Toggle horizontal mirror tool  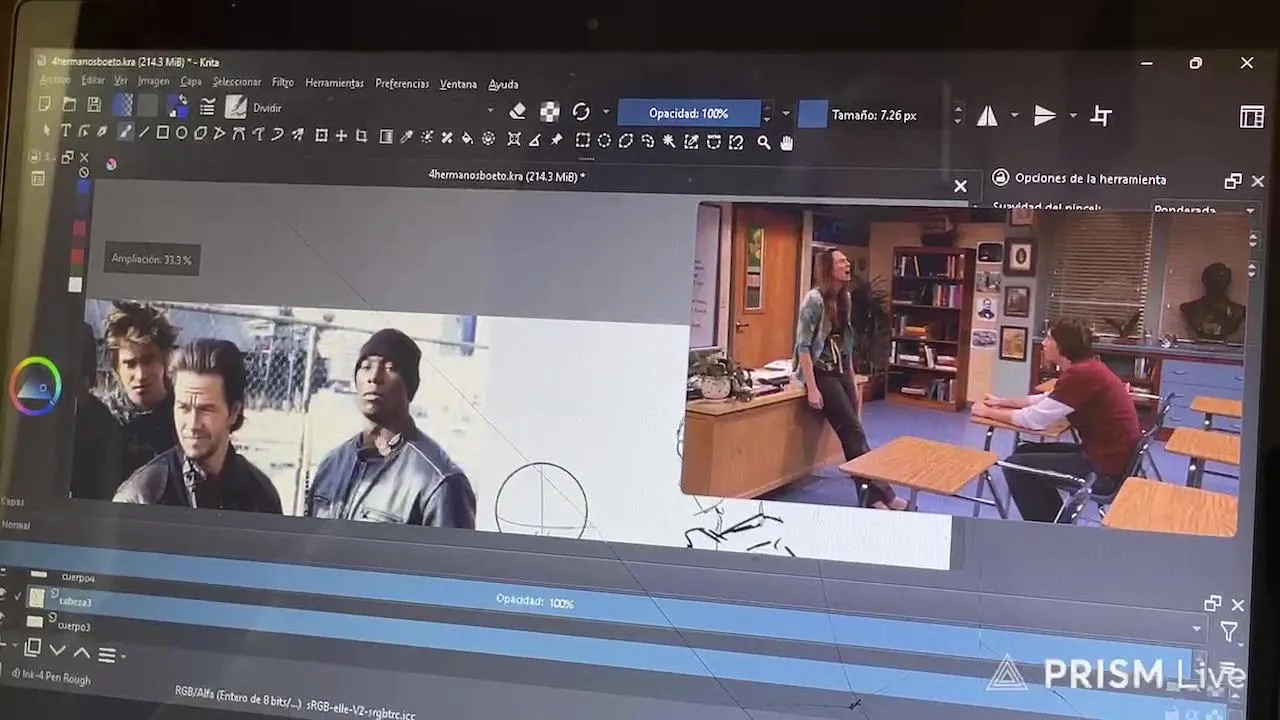pos(987,116)
